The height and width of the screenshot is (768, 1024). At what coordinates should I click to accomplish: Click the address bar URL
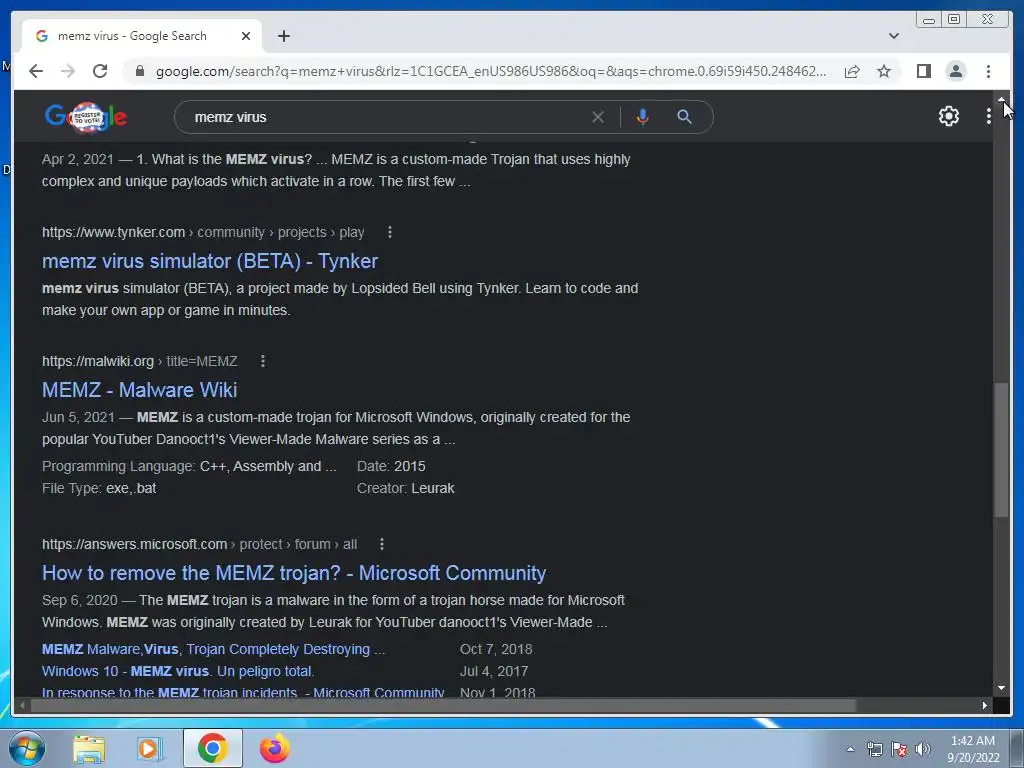pos(490,71)
